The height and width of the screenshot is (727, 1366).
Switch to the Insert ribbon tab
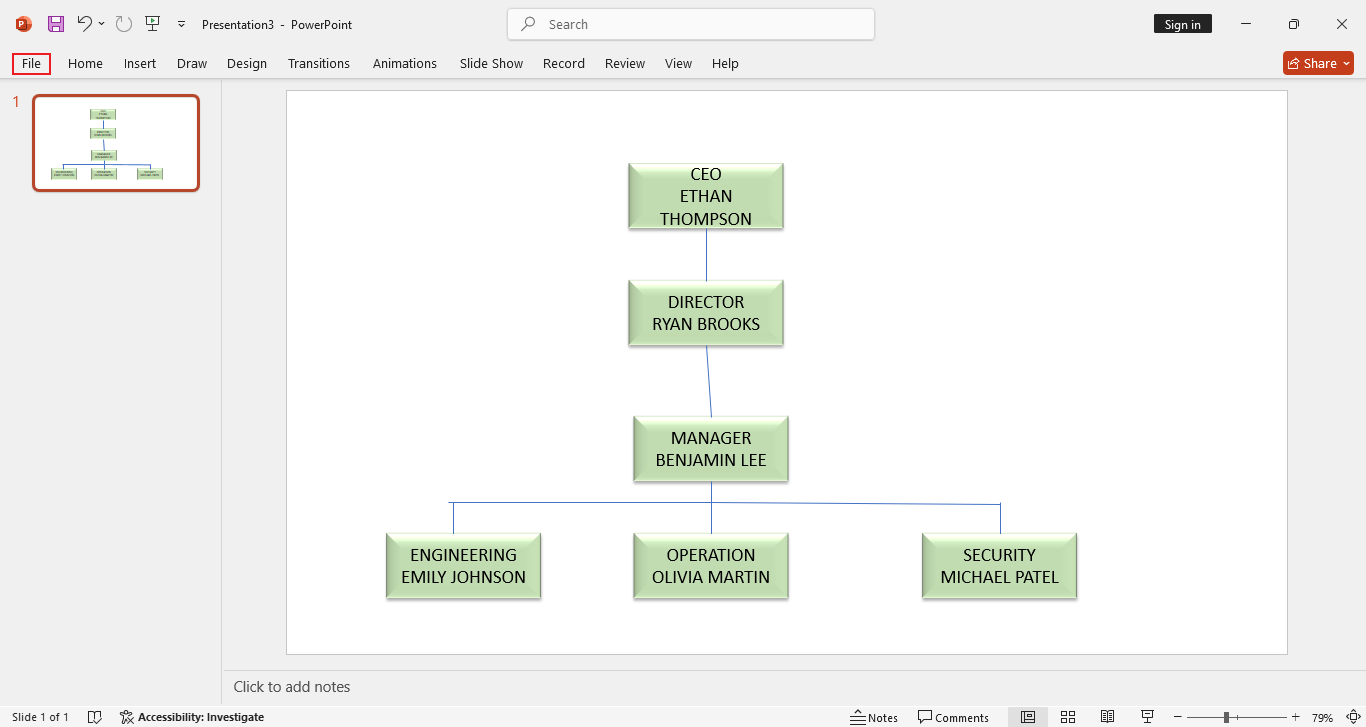140,63
